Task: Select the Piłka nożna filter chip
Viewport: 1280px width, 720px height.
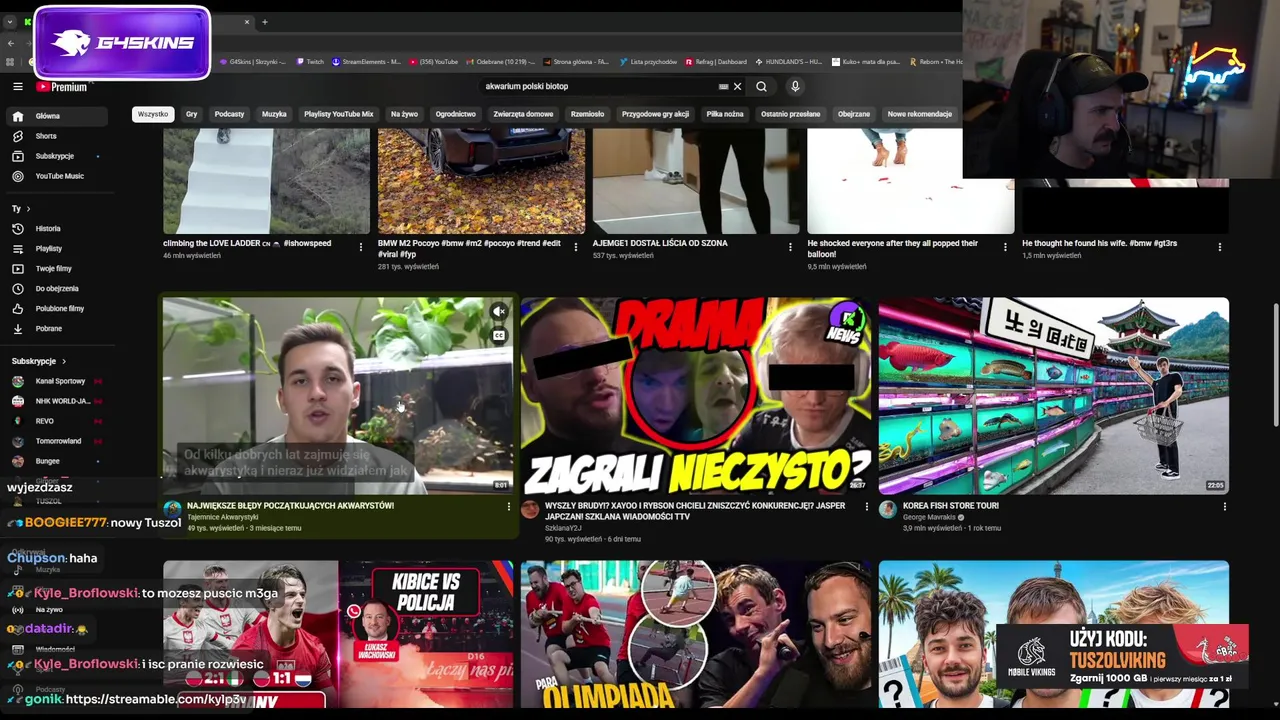Action: (725, 114)
